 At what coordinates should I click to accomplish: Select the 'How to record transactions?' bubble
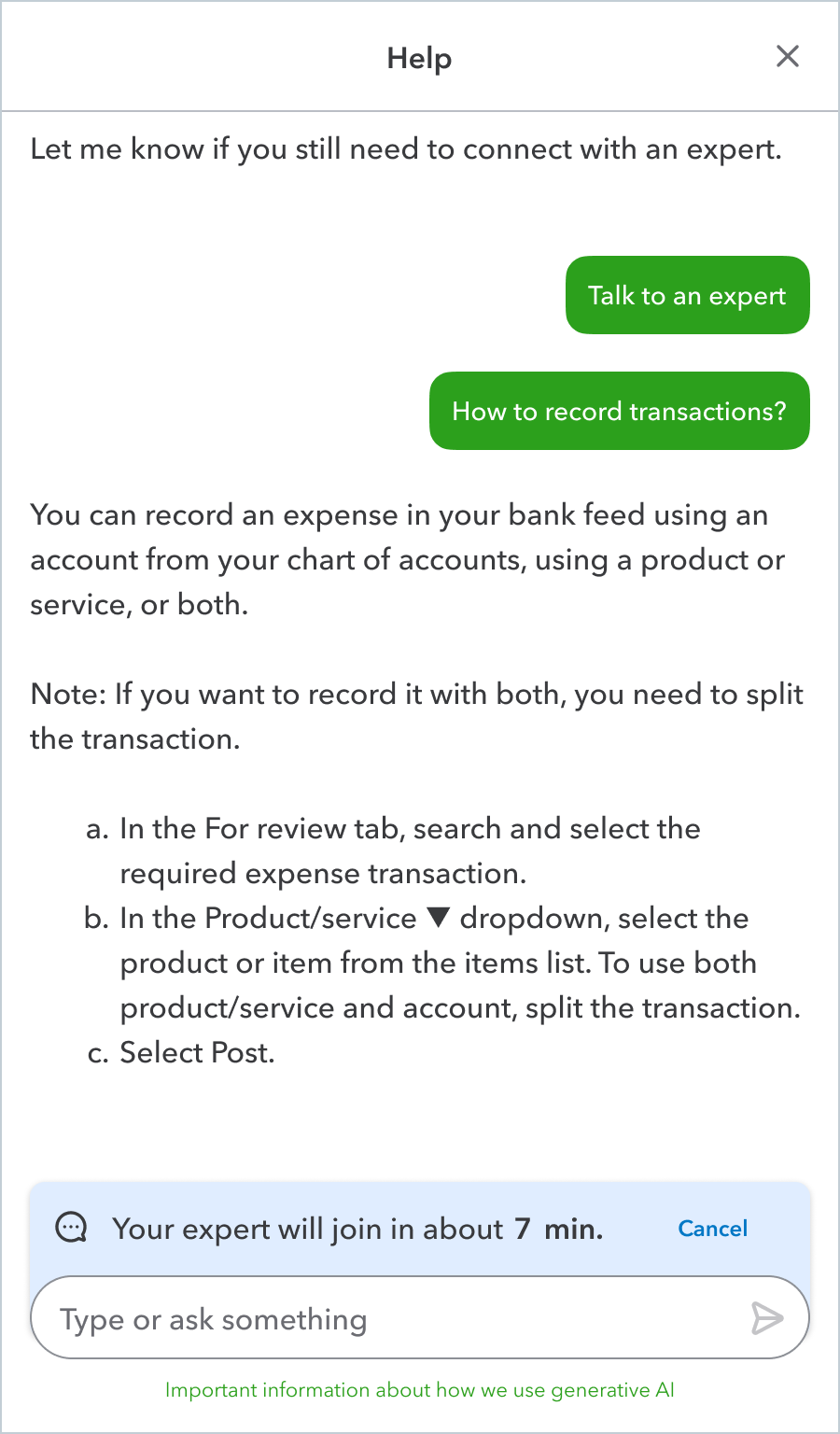pyautogui.click(x=620, y=411)
